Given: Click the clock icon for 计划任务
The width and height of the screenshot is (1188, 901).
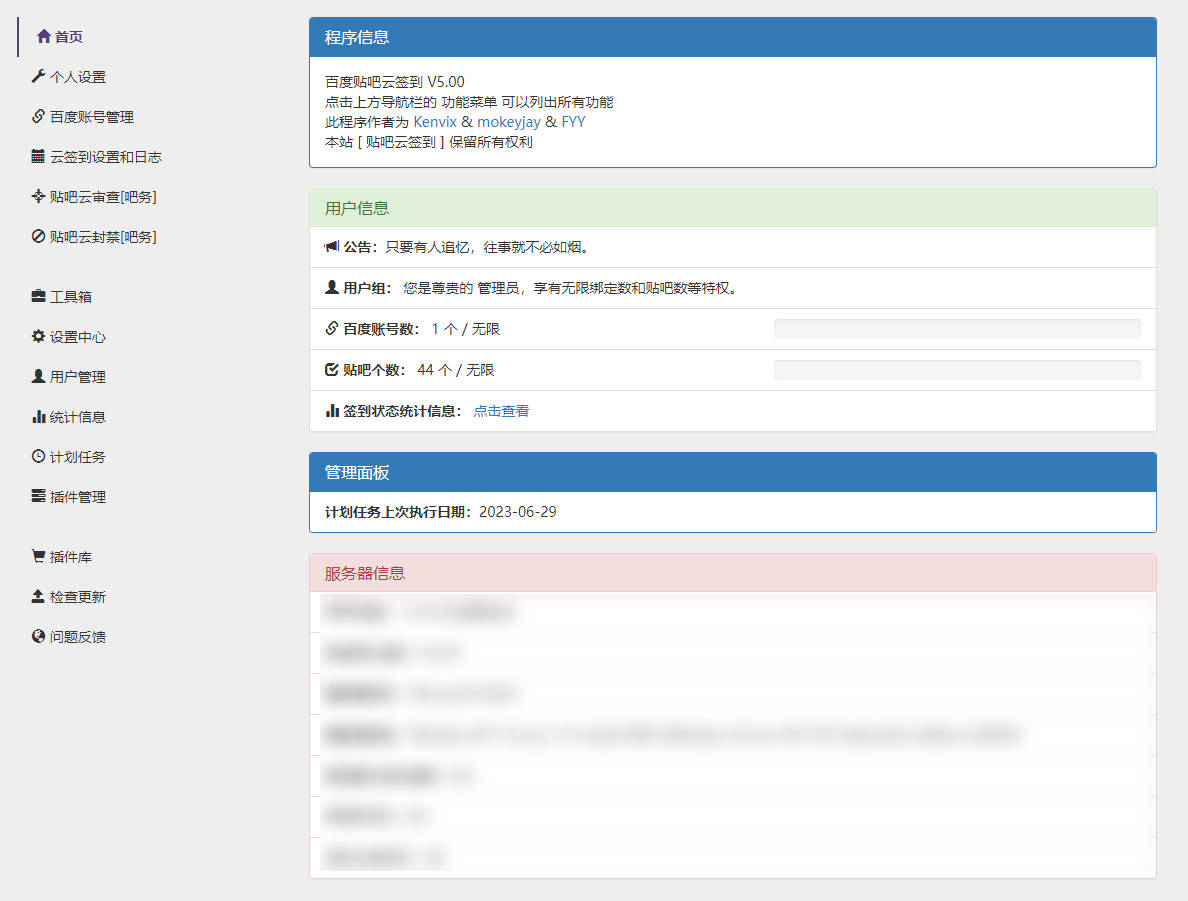Looking at the screenshot, I should click(x=38, y=456).
